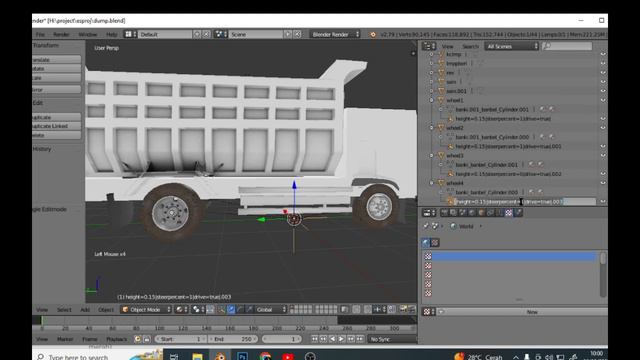Select the rotate manipulator icon
The width and height of the screenshot is (640, 360).
point(240,310)
